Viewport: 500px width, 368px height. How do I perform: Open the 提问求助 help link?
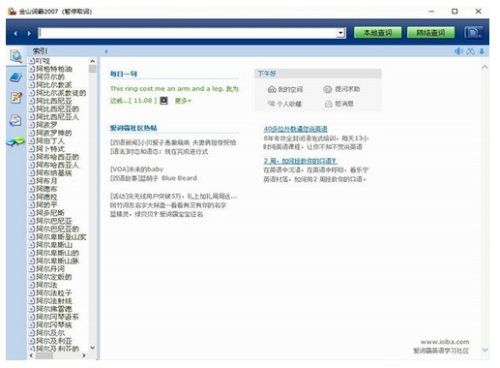[342, 89]
